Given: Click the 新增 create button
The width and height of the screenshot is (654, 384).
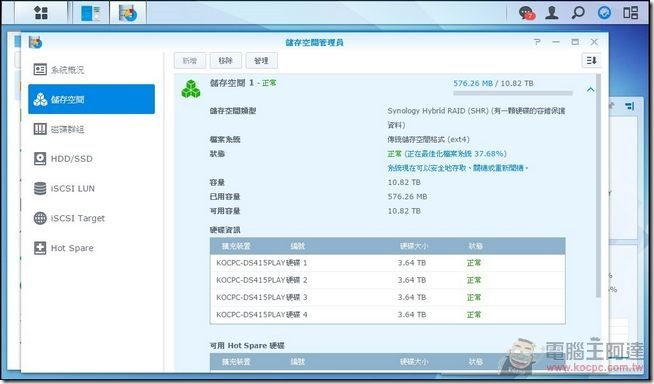Looking at the screenshot, I should (190, 60).
